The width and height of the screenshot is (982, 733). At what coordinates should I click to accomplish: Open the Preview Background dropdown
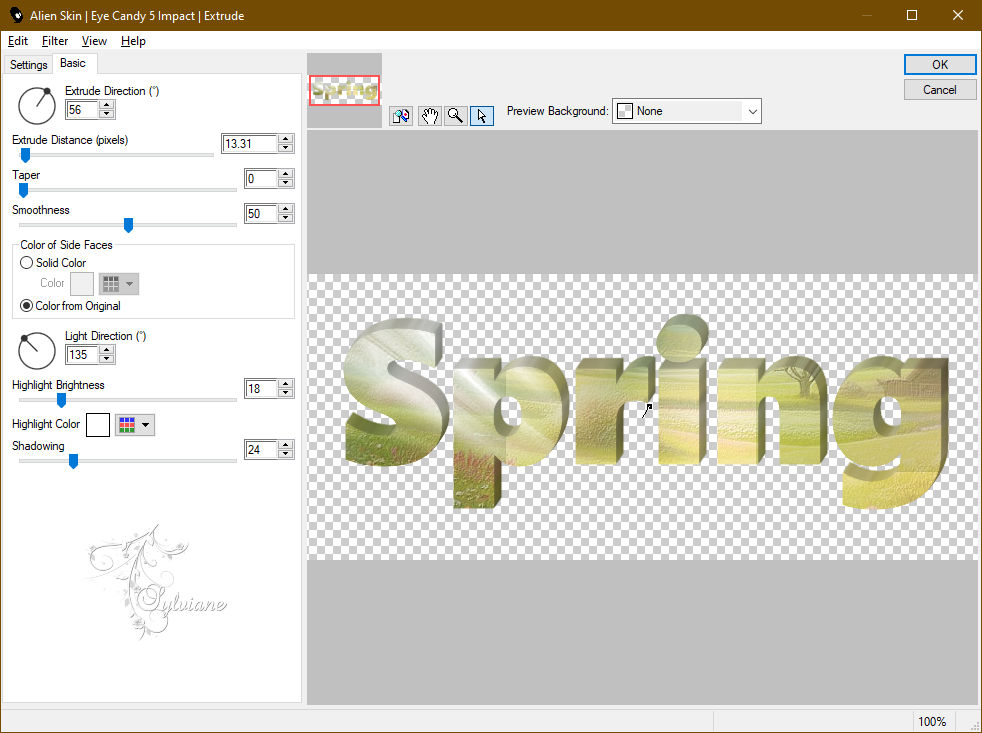(686, 111)
